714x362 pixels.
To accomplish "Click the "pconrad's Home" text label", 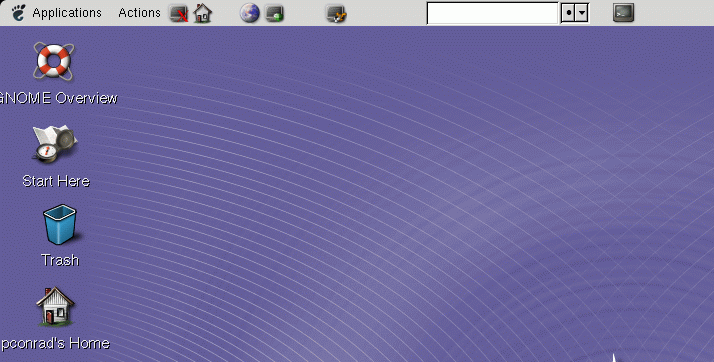I will 55,343.
